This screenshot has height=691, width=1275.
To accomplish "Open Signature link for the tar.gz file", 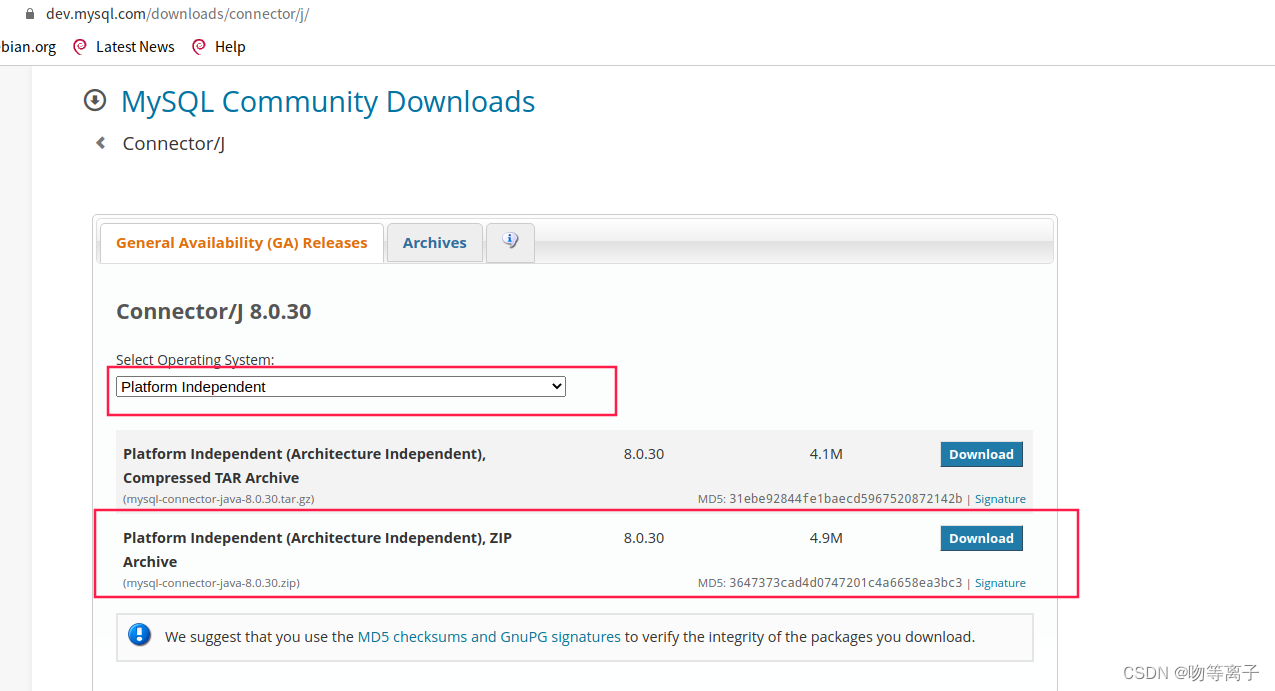I will (1000, 499).
